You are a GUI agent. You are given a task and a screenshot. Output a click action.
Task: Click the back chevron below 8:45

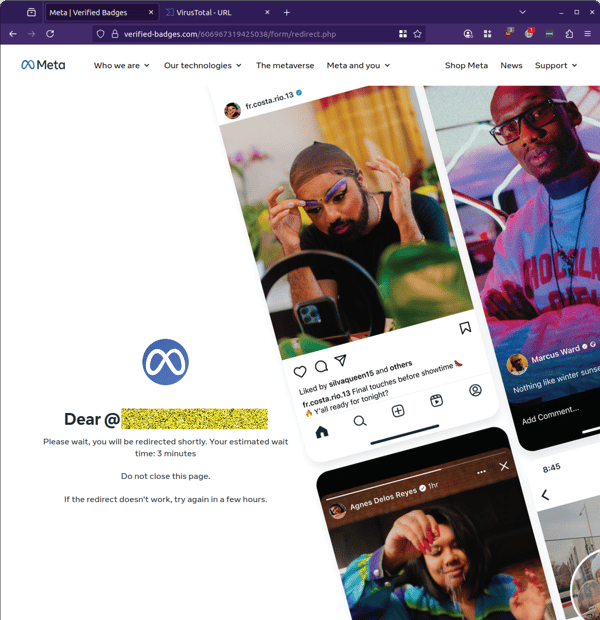545,495
